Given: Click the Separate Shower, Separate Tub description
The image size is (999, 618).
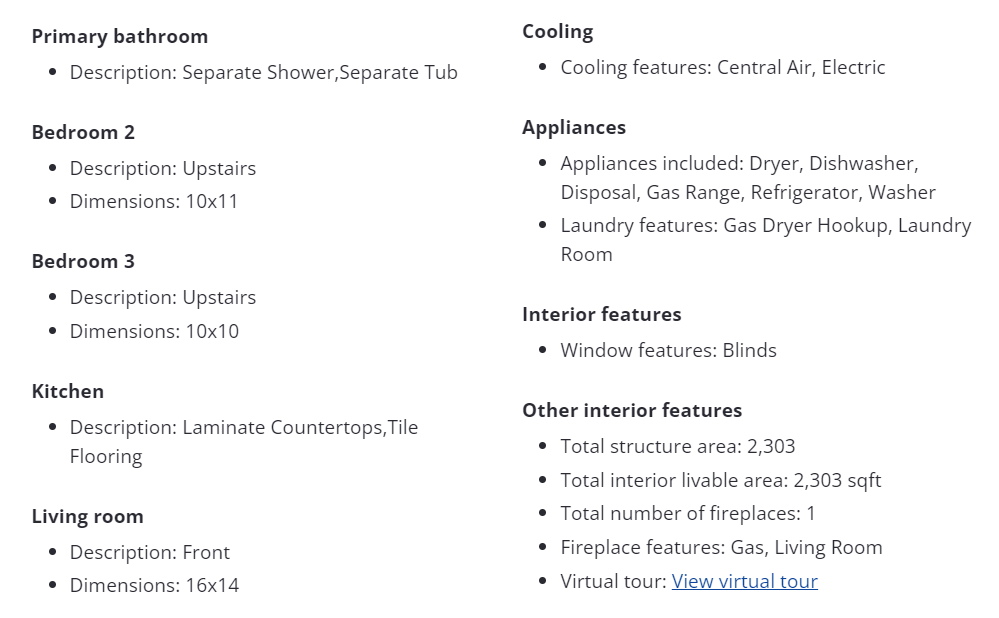Looking at the screenshot, I should [x=263, y=72].
